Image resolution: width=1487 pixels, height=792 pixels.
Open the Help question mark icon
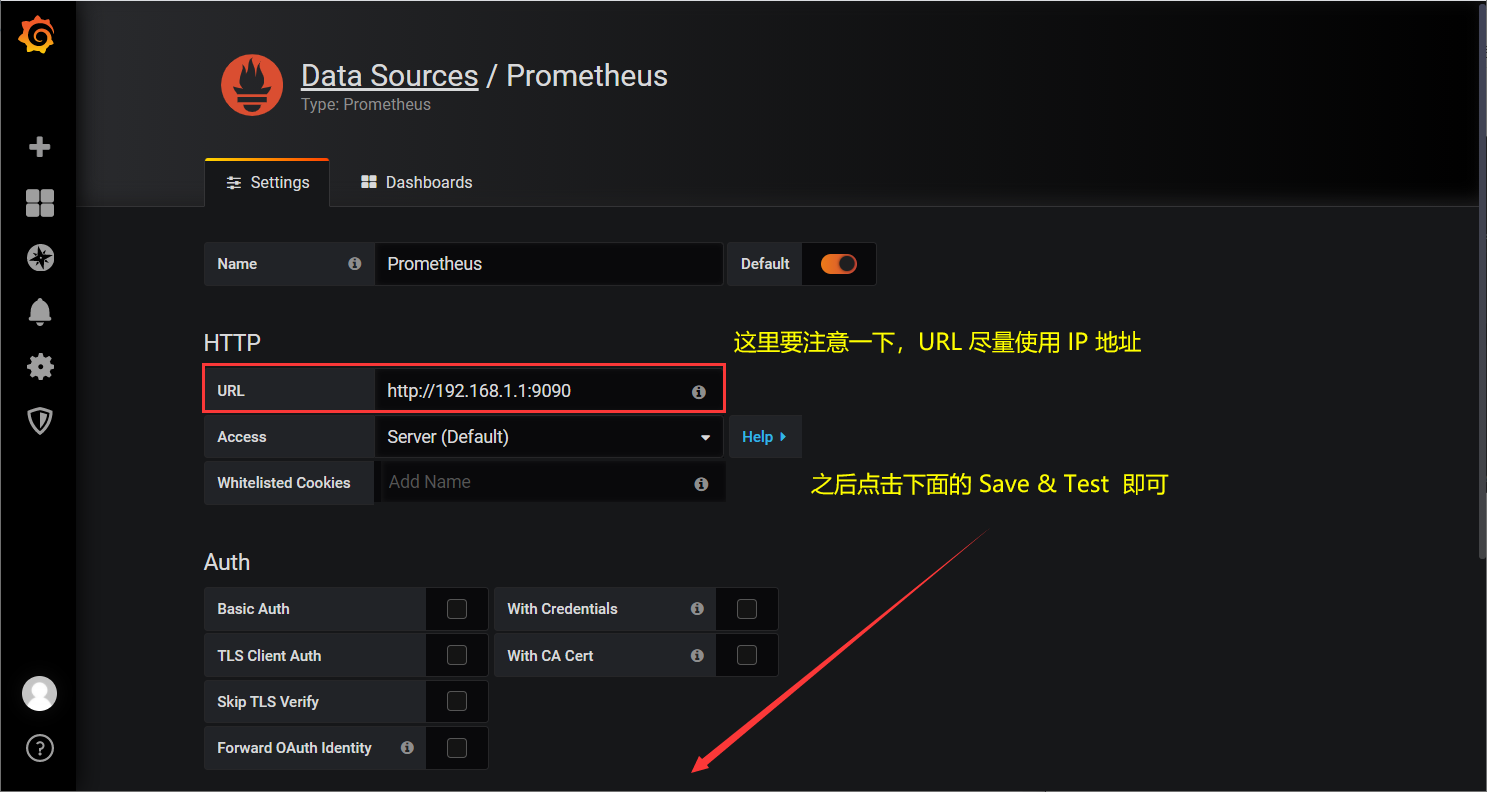click(x=40, y=748)
